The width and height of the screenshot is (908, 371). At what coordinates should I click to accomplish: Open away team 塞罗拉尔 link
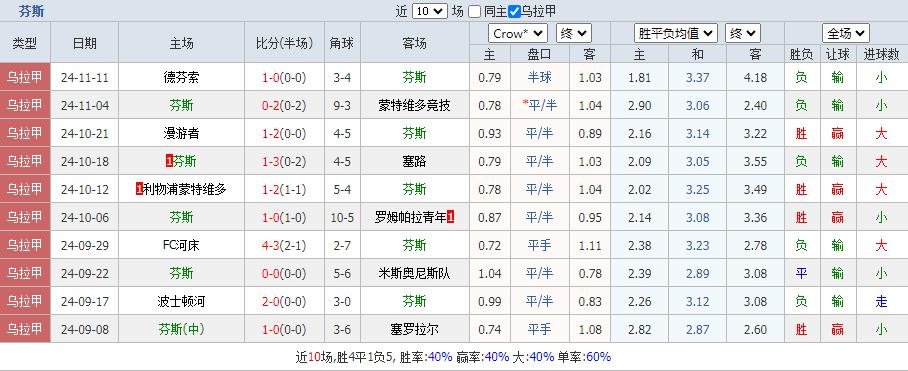click(x=415, y=329)
